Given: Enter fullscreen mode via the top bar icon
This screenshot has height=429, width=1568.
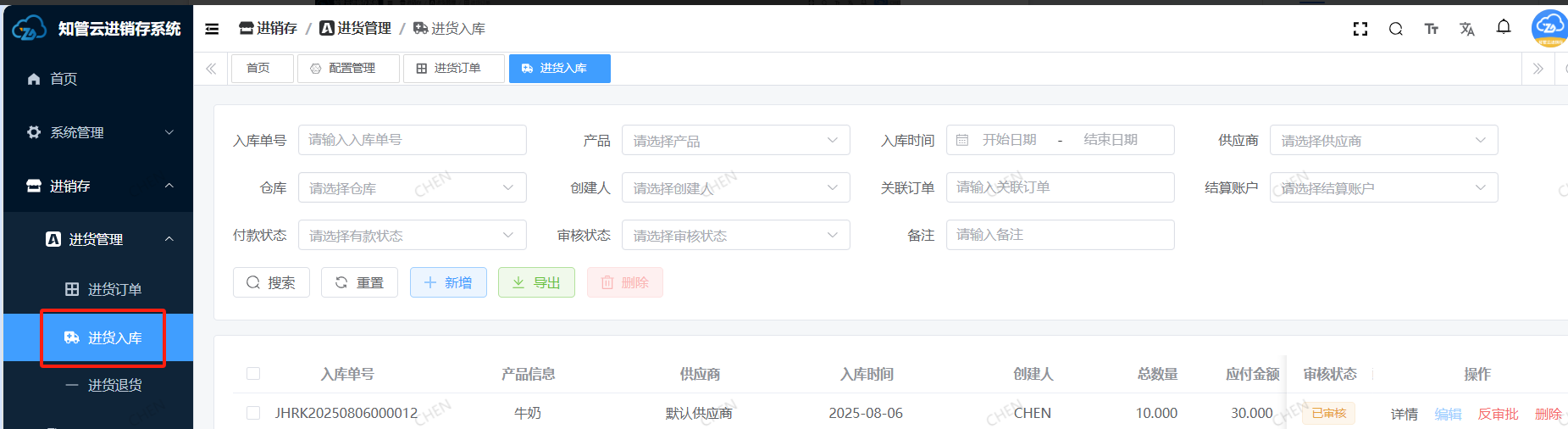Looking at the screenshot, I should (x=1360, y=29).
